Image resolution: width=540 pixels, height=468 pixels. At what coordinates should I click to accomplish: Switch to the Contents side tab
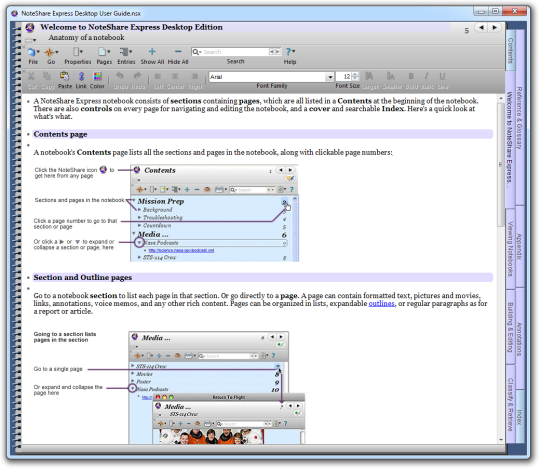click(x=510, y=51)
